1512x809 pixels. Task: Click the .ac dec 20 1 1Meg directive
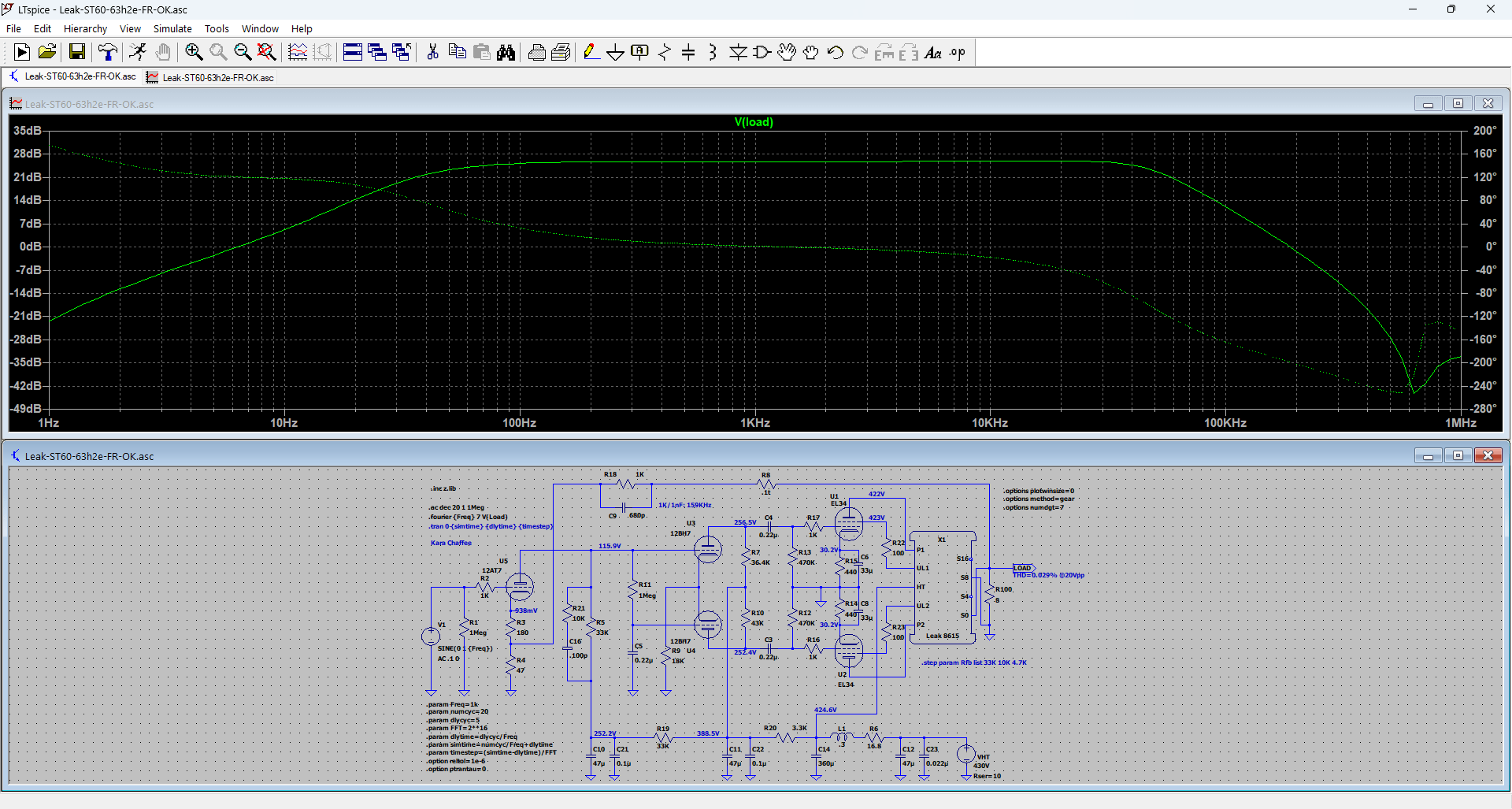457,507
